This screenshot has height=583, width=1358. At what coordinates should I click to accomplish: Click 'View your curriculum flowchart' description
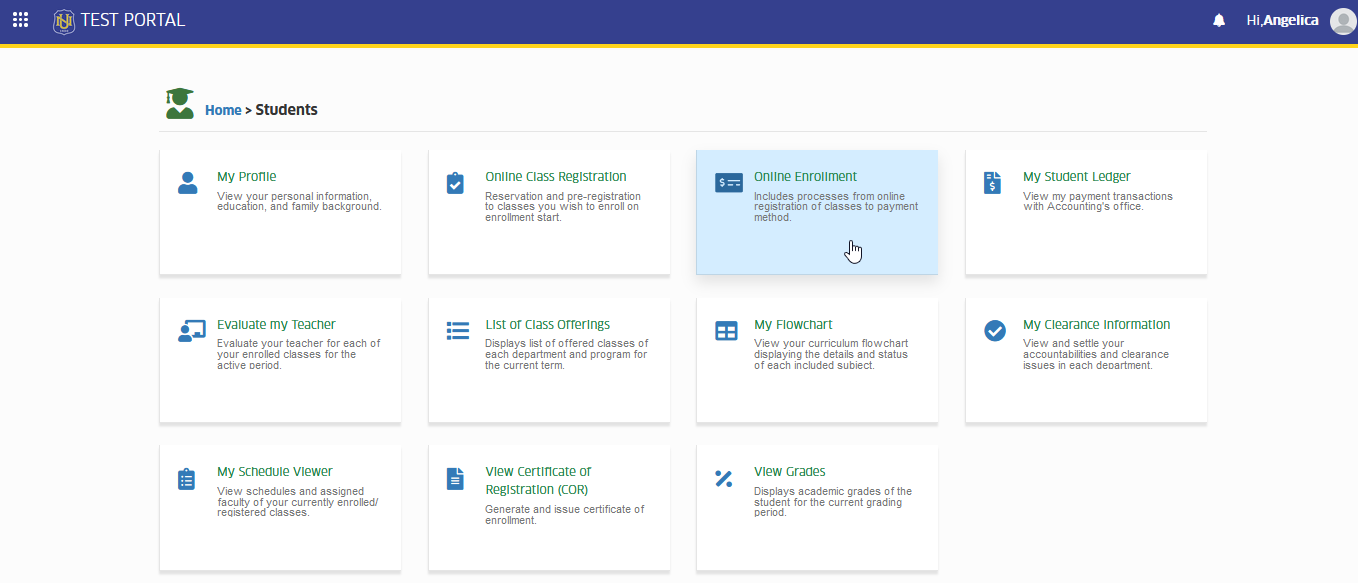(831, 354)
